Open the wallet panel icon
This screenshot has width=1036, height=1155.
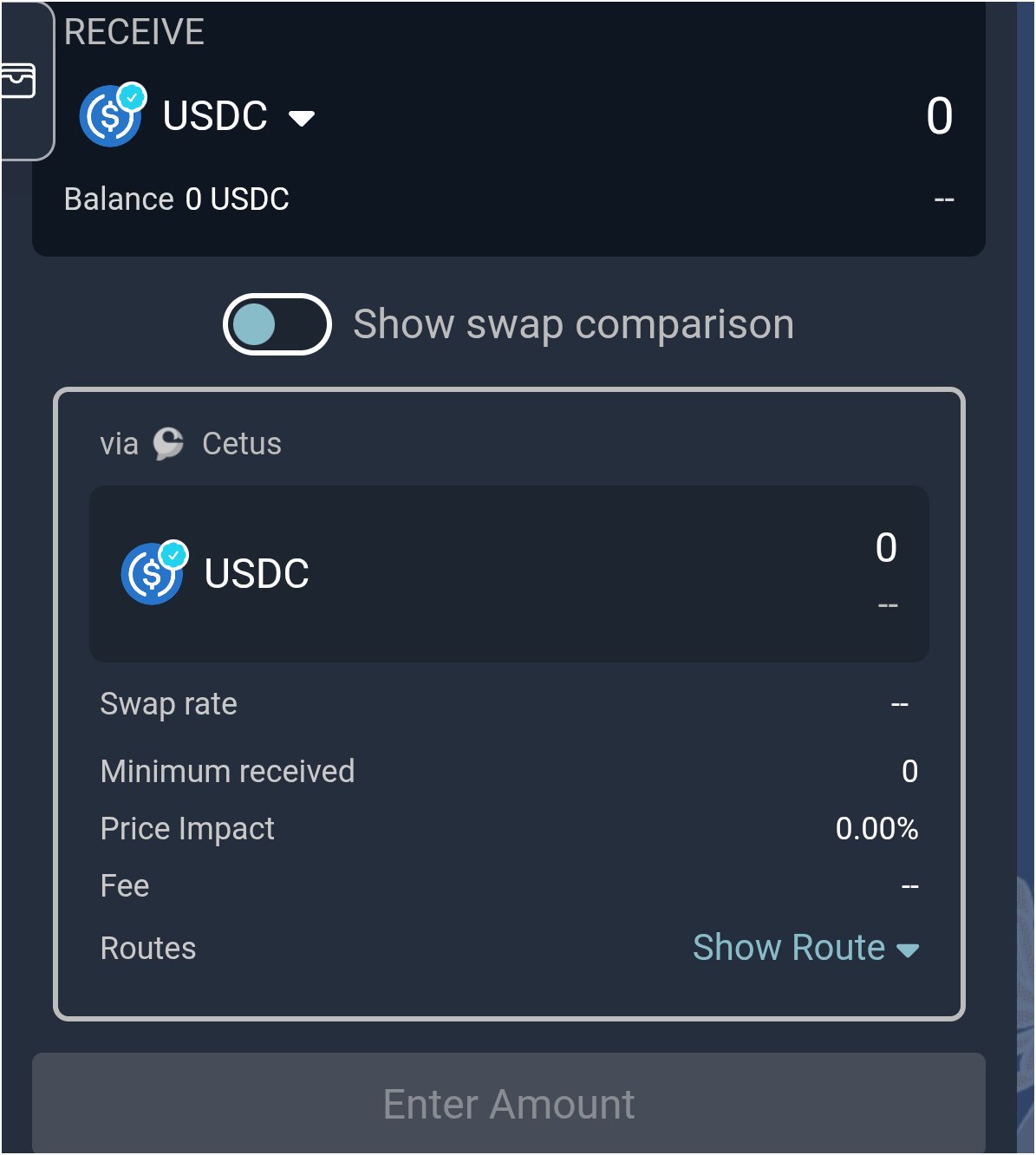pyautogui.click(x=17, y=81)
